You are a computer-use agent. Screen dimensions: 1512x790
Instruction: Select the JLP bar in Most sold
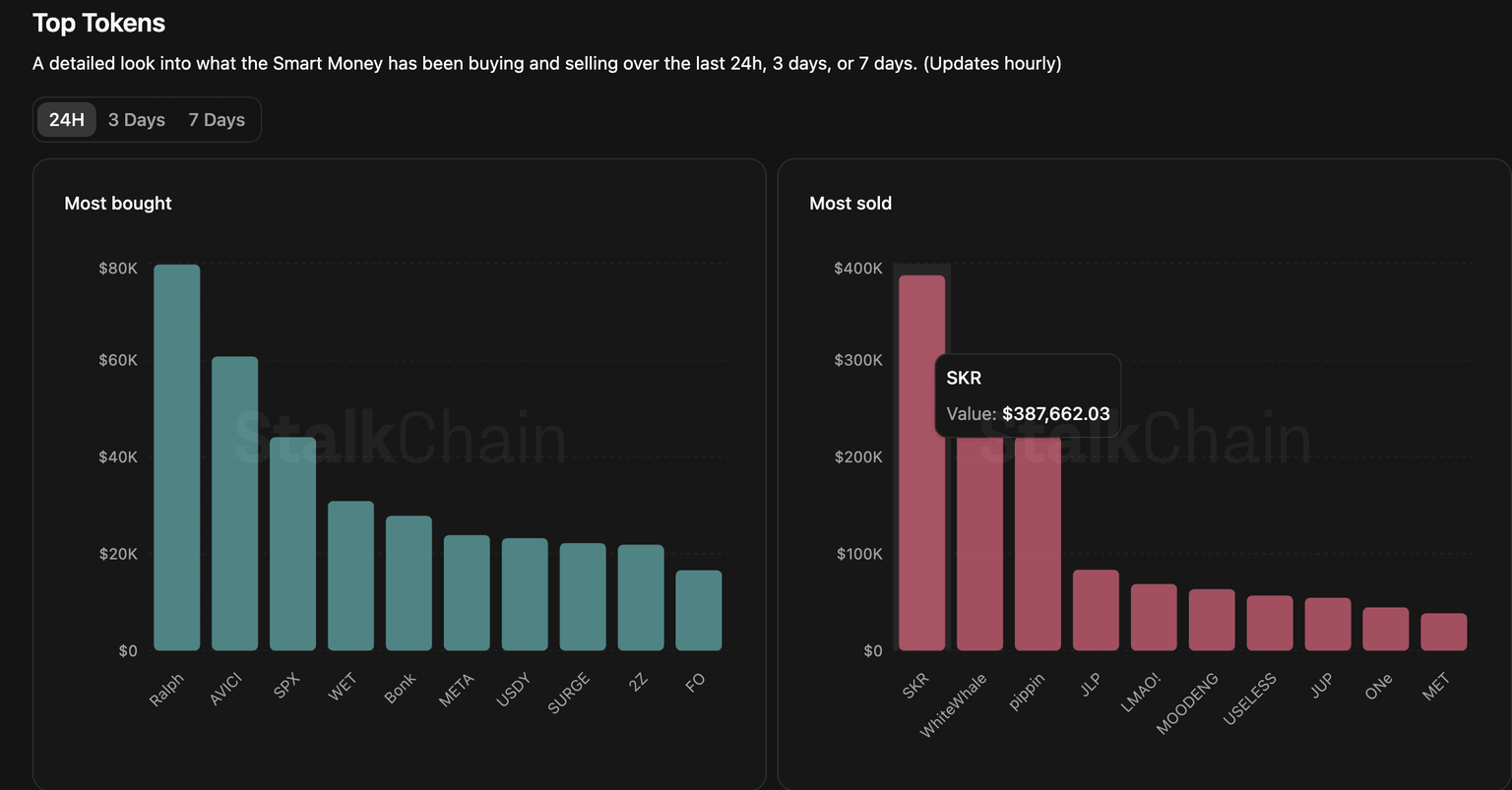click(1096, 611)
